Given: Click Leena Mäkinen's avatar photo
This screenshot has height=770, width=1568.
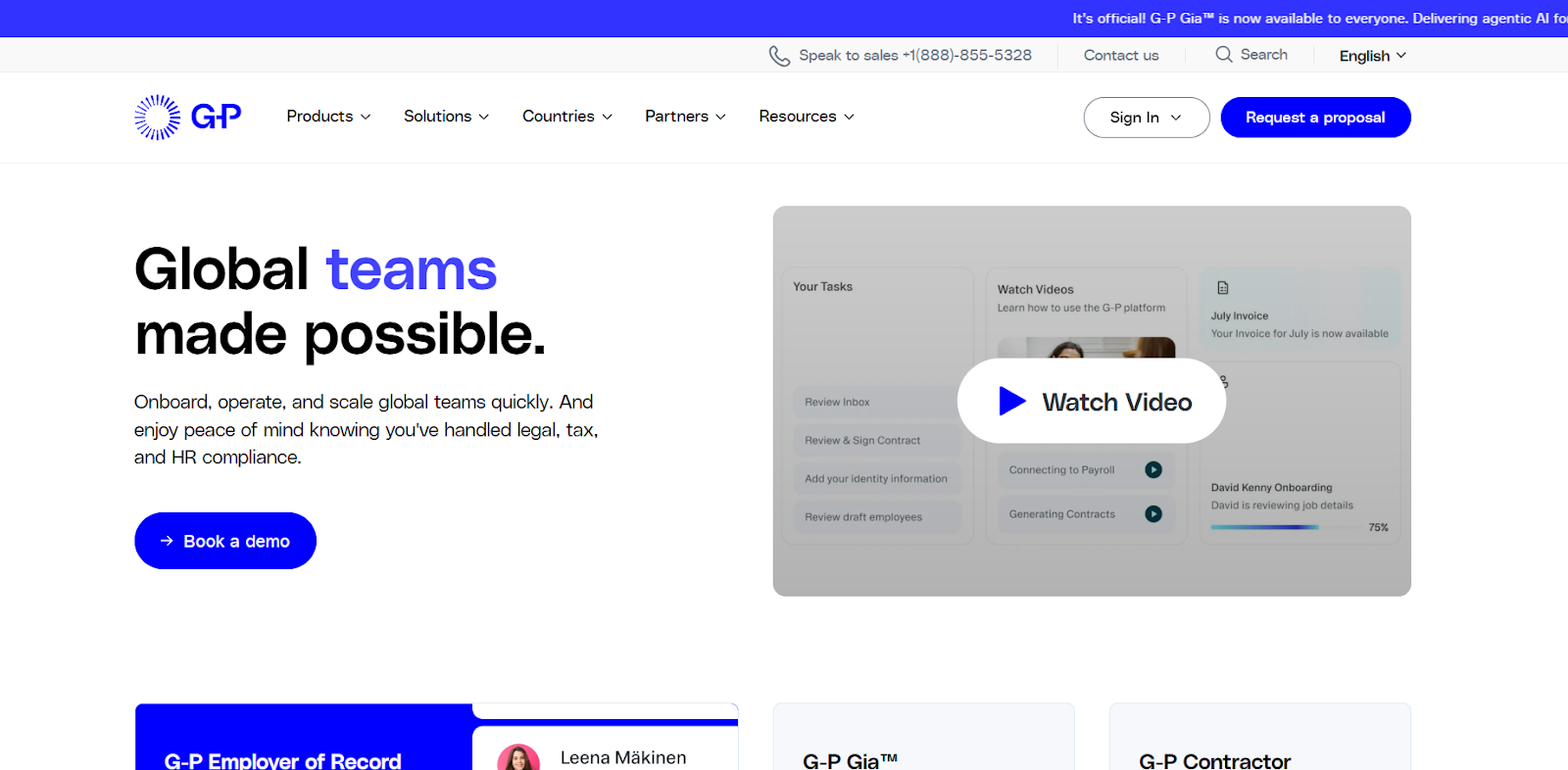Looking at the screenshot, I should click(x=518, y=758).
